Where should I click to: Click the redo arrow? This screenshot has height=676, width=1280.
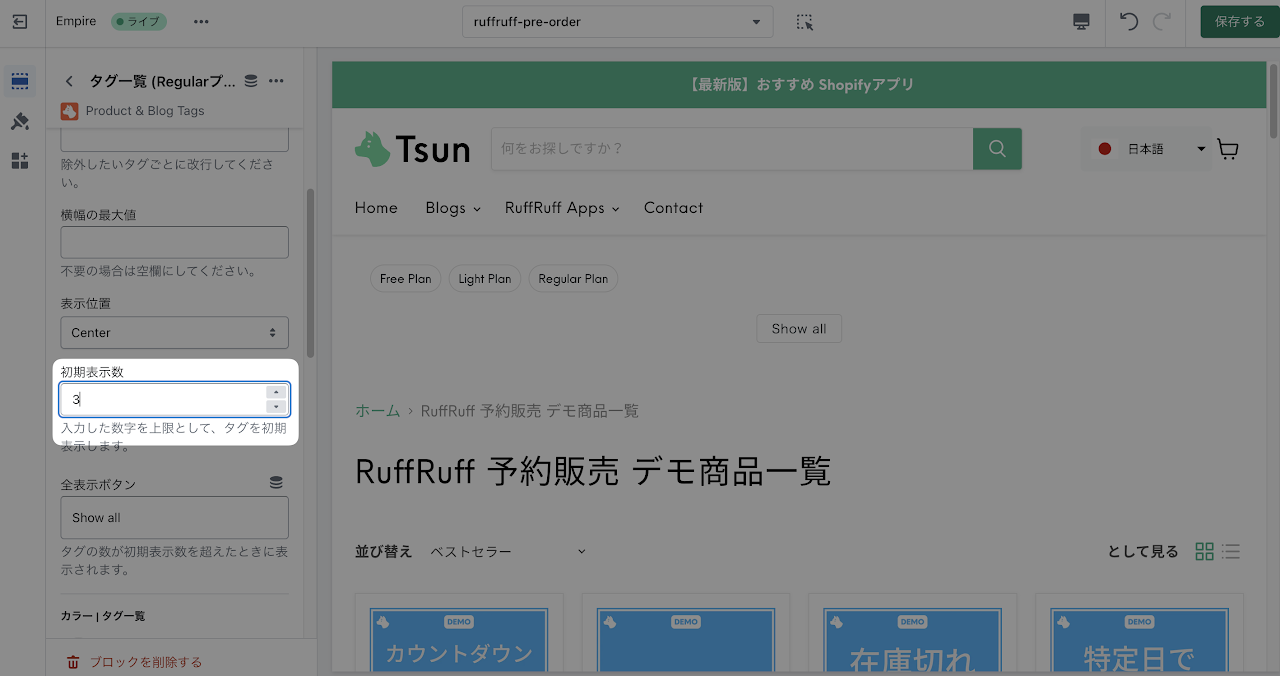1162,22
